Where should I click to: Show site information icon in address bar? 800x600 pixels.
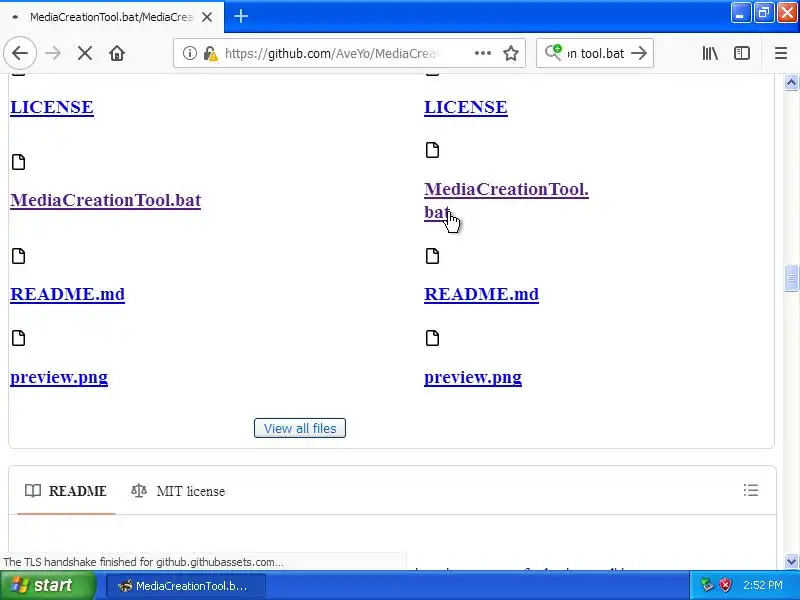click(x=189, y=53)
